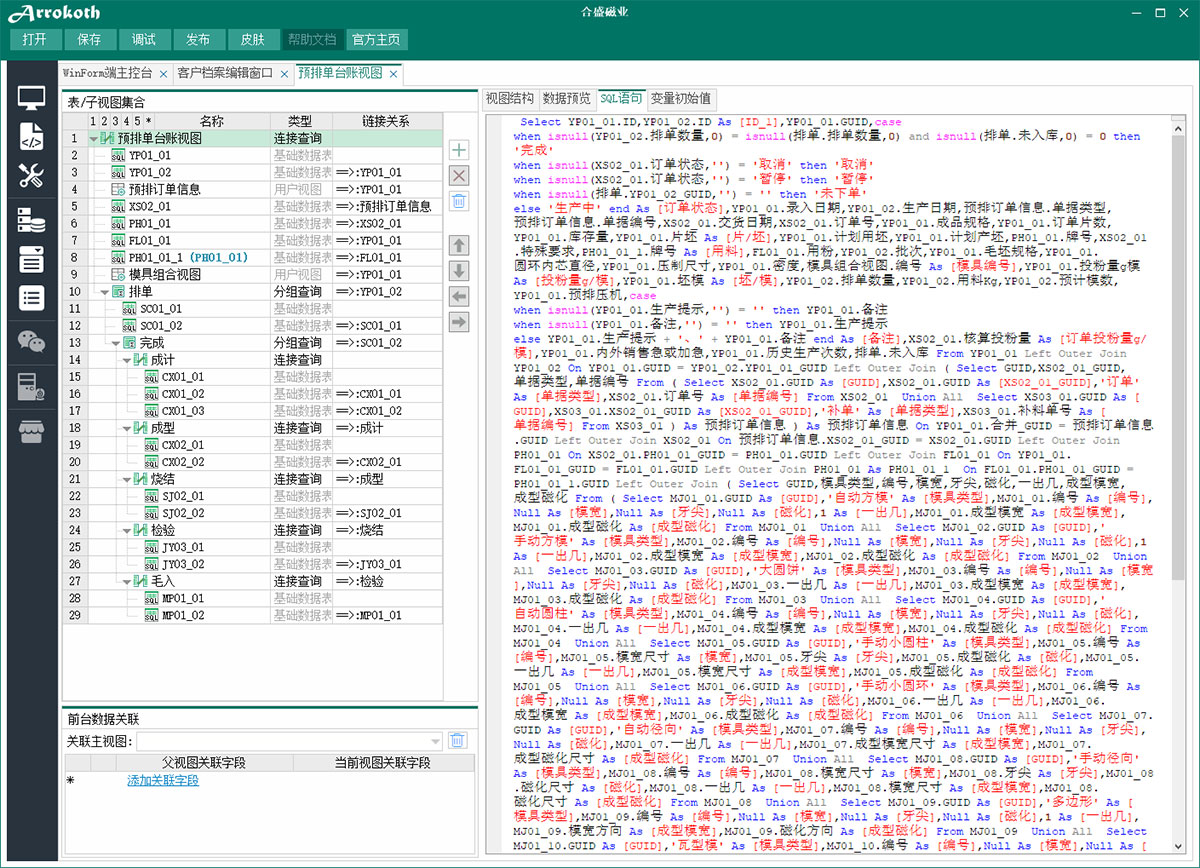Viewport: 1200px width, 868px height.
Task: Click the 链接关系 column header
Action: pos(387,121)
